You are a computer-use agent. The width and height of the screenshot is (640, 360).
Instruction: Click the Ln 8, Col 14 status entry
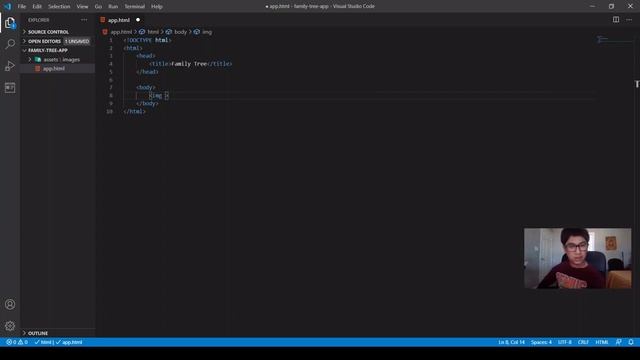pyautogui.click(x=511, y=342)
